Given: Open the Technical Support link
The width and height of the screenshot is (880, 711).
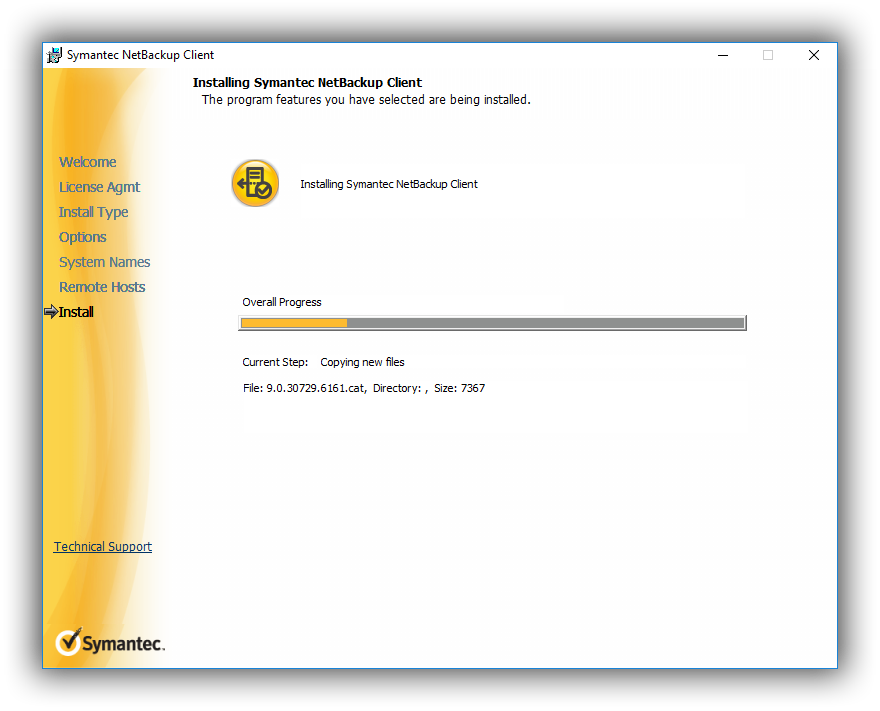Looking at the screenshot, I should [103, 547].
